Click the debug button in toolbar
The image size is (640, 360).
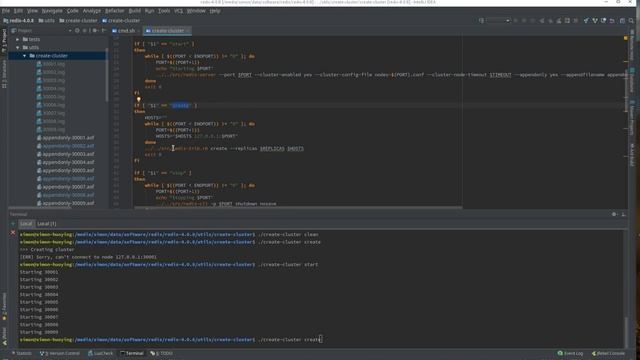(x=524, y=20)
